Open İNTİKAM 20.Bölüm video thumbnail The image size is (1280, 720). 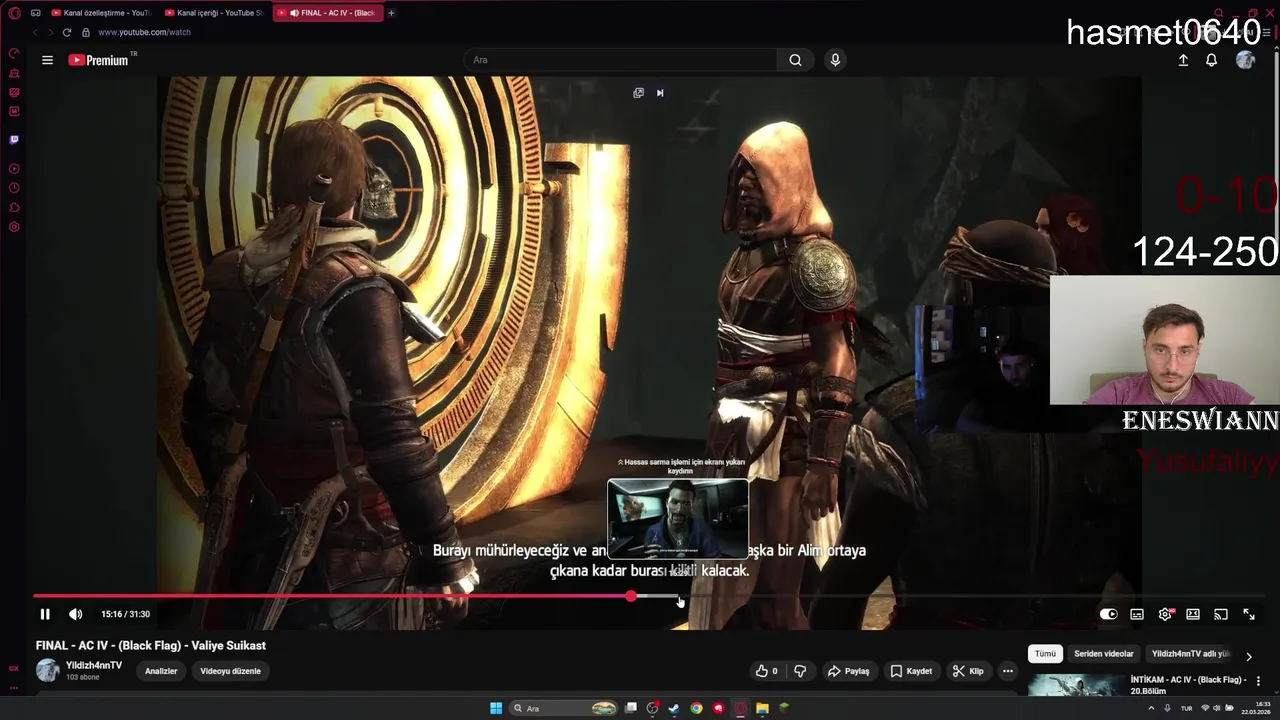[1075, 685]
